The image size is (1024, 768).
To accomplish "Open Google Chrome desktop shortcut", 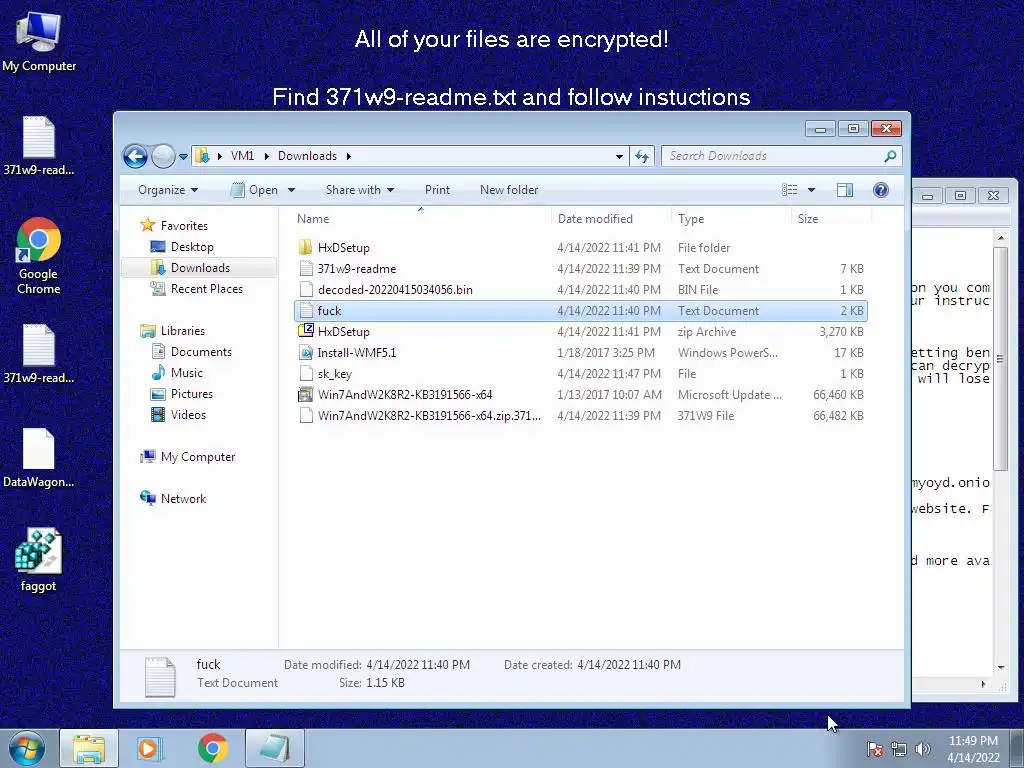I will [39, 256].
